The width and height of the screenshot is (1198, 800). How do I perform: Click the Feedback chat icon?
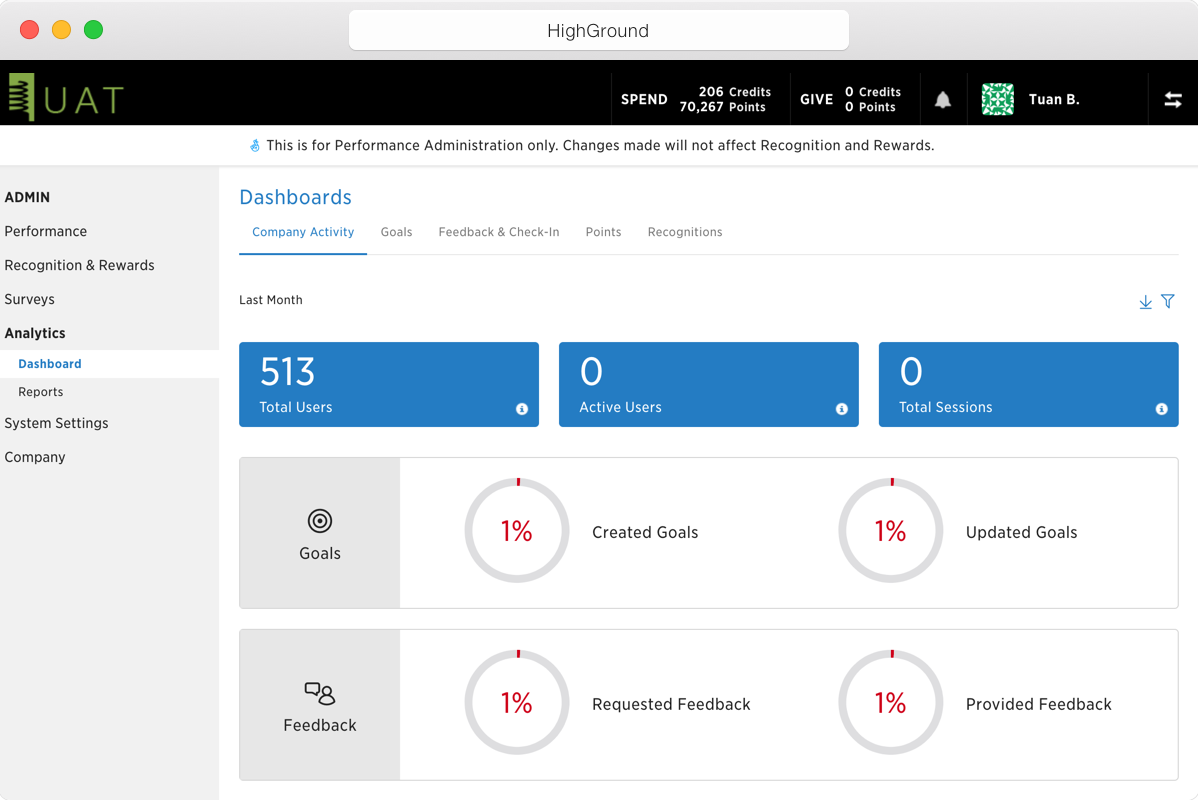coord(320,693)
